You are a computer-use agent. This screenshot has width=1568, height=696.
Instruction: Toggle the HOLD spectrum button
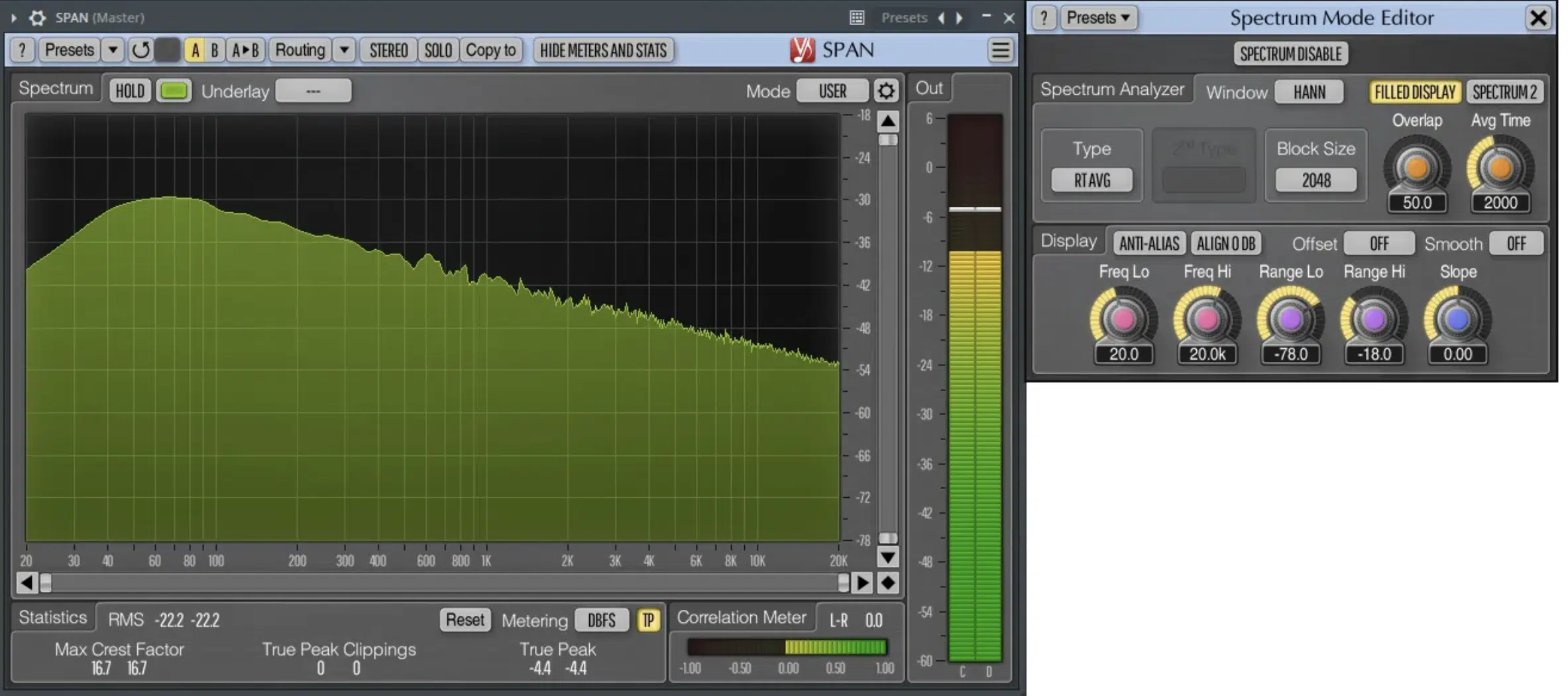130,91
